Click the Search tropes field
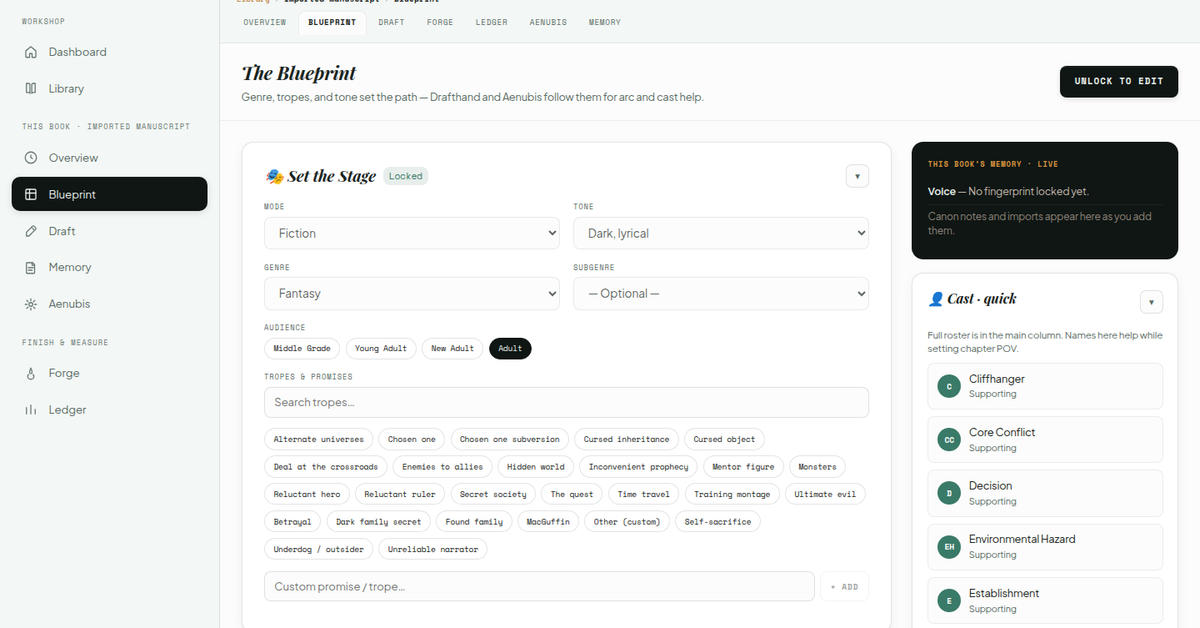 click(x=566, y=402)
